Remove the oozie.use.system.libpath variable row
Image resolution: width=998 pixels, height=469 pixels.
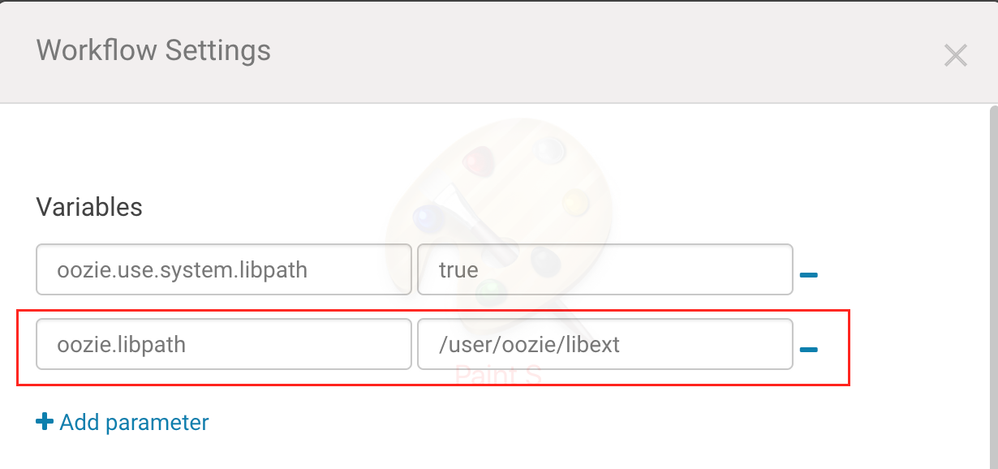click(x=809, y=273)
